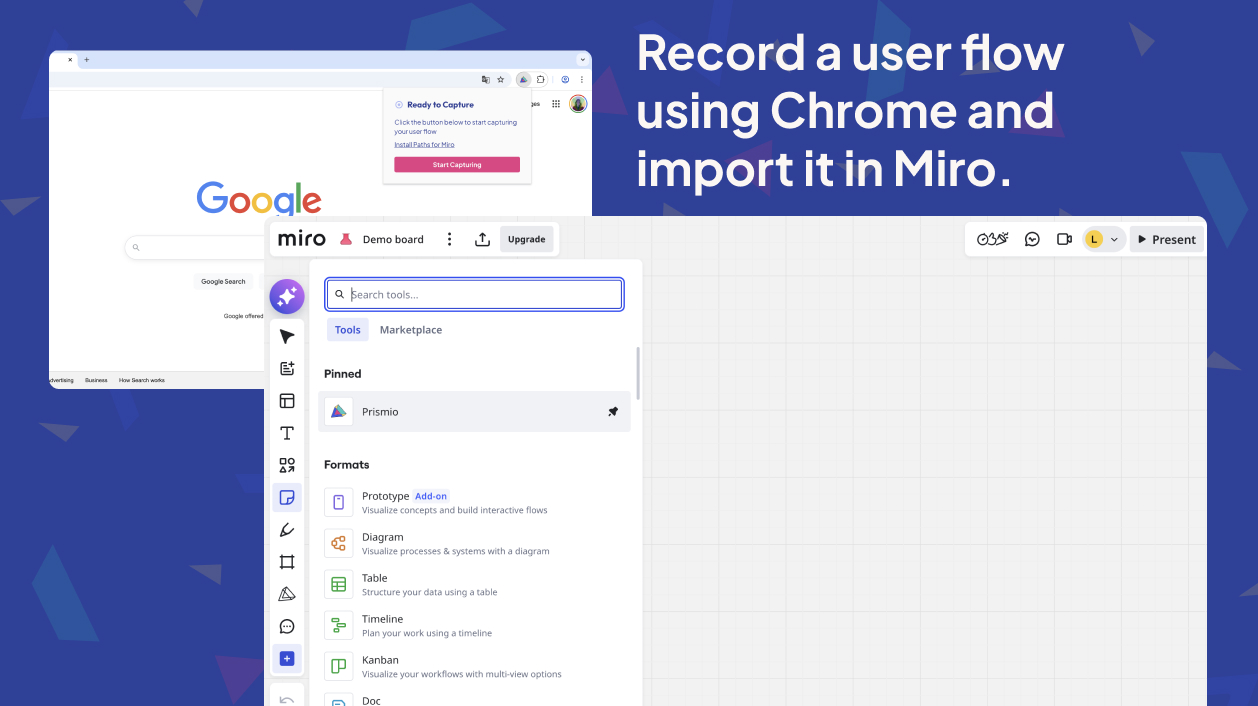
Task: Open the Business footer link in Chrome
Action: [96, 380]
